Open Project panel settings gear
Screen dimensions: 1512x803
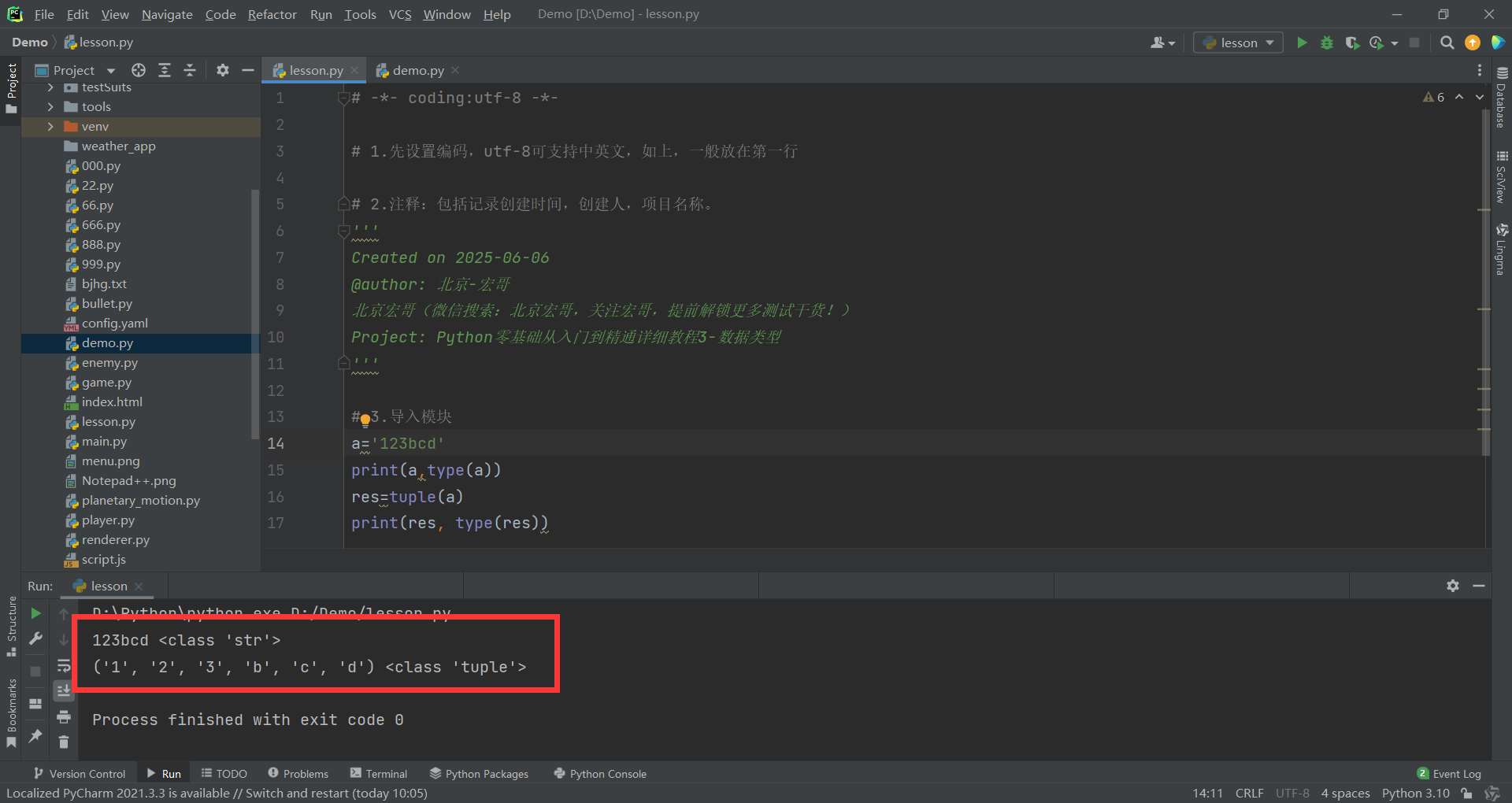coord(223,70)
